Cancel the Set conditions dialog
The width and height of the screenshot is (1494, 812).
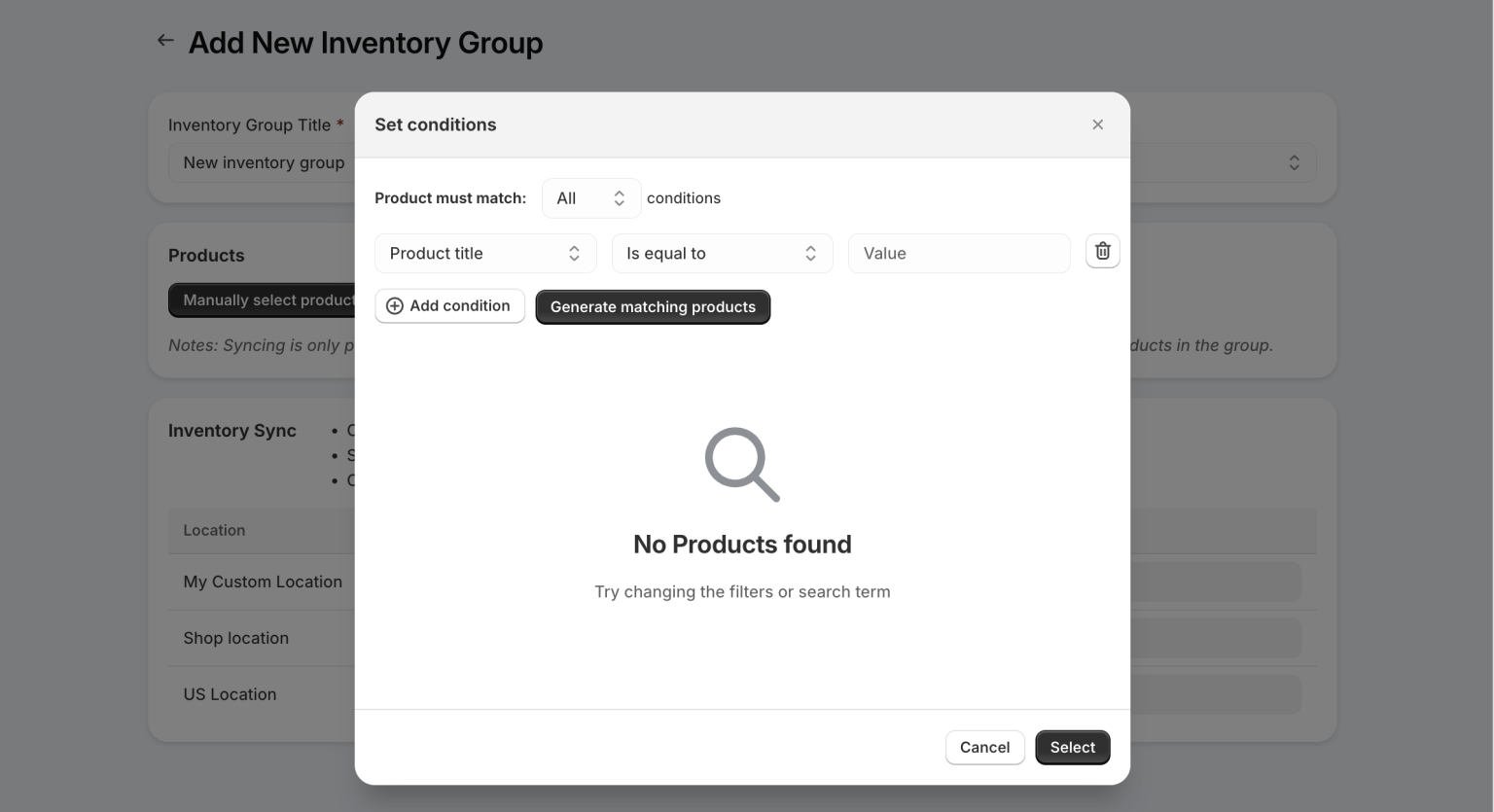click(984, 747)
